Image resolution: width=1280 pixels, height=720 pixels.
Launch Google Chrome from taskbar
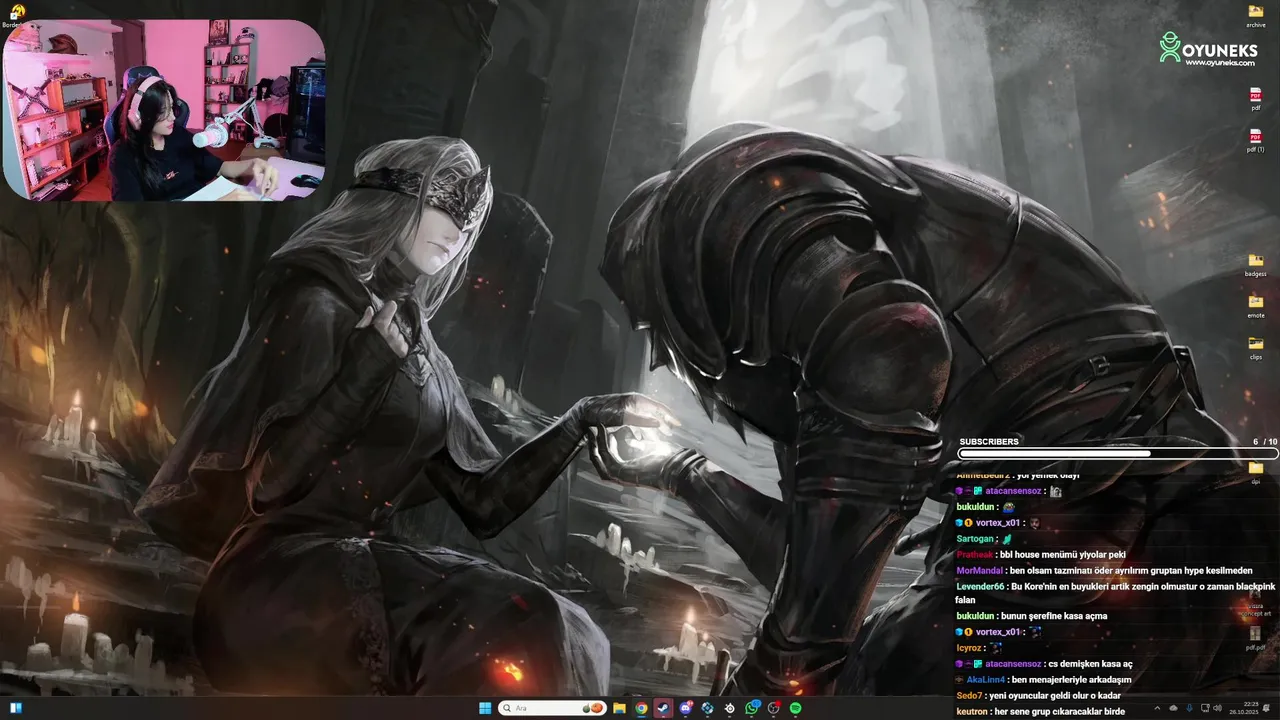[x=641, y=708]
